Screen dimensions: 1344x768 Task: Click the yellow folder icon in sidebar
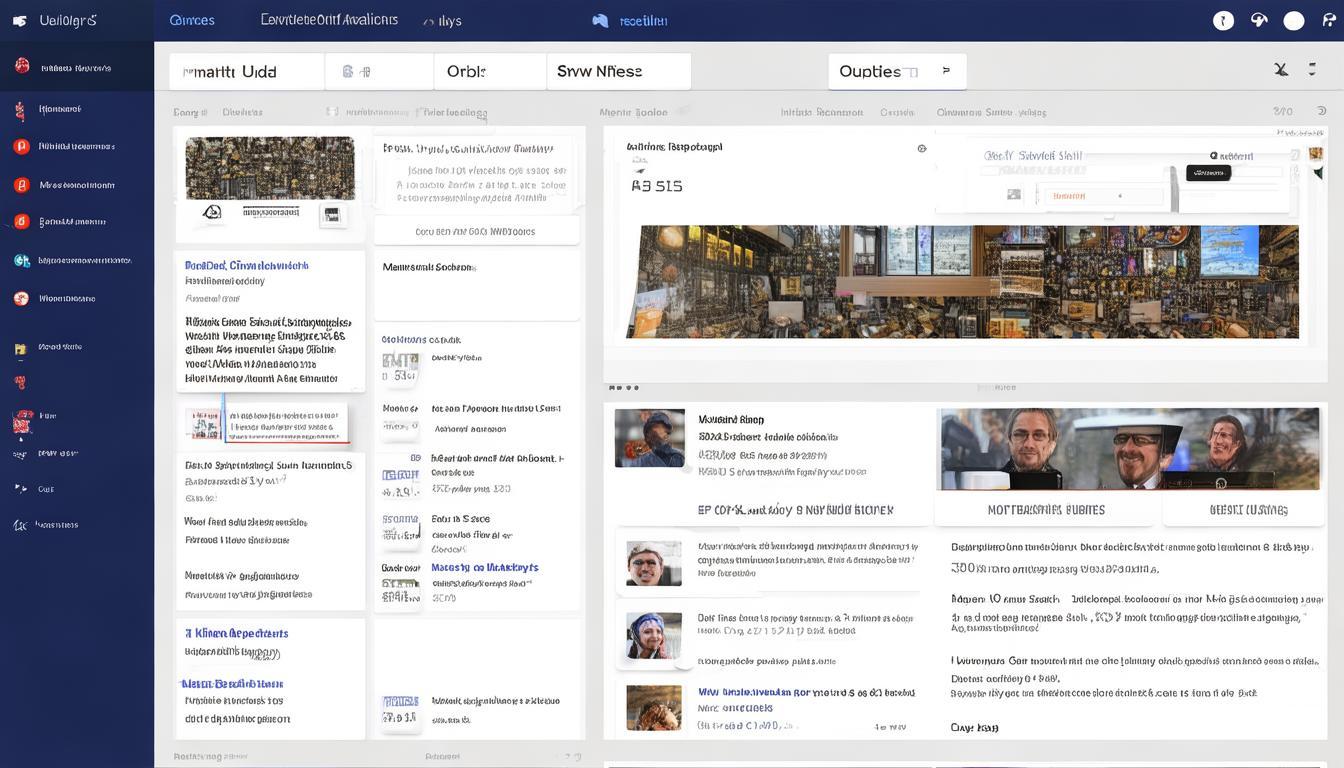tap(20, 349)
